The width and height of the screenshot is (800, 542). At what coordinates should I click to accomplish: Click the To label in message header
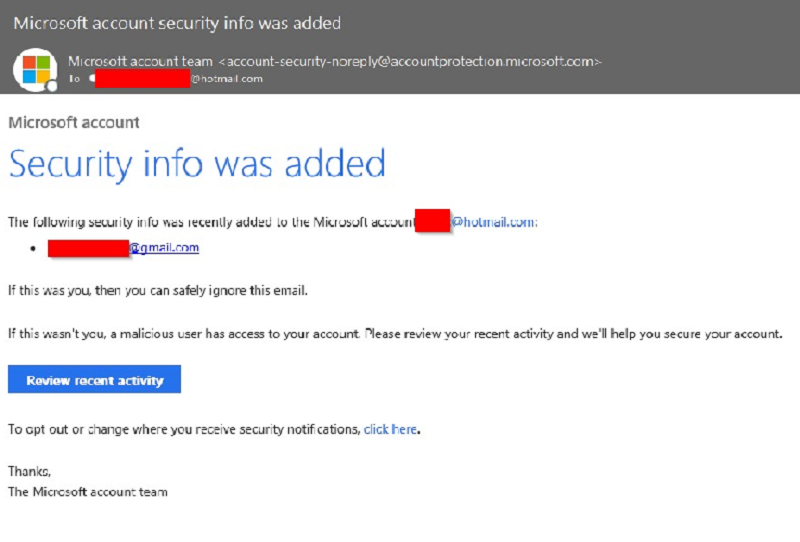74,79
